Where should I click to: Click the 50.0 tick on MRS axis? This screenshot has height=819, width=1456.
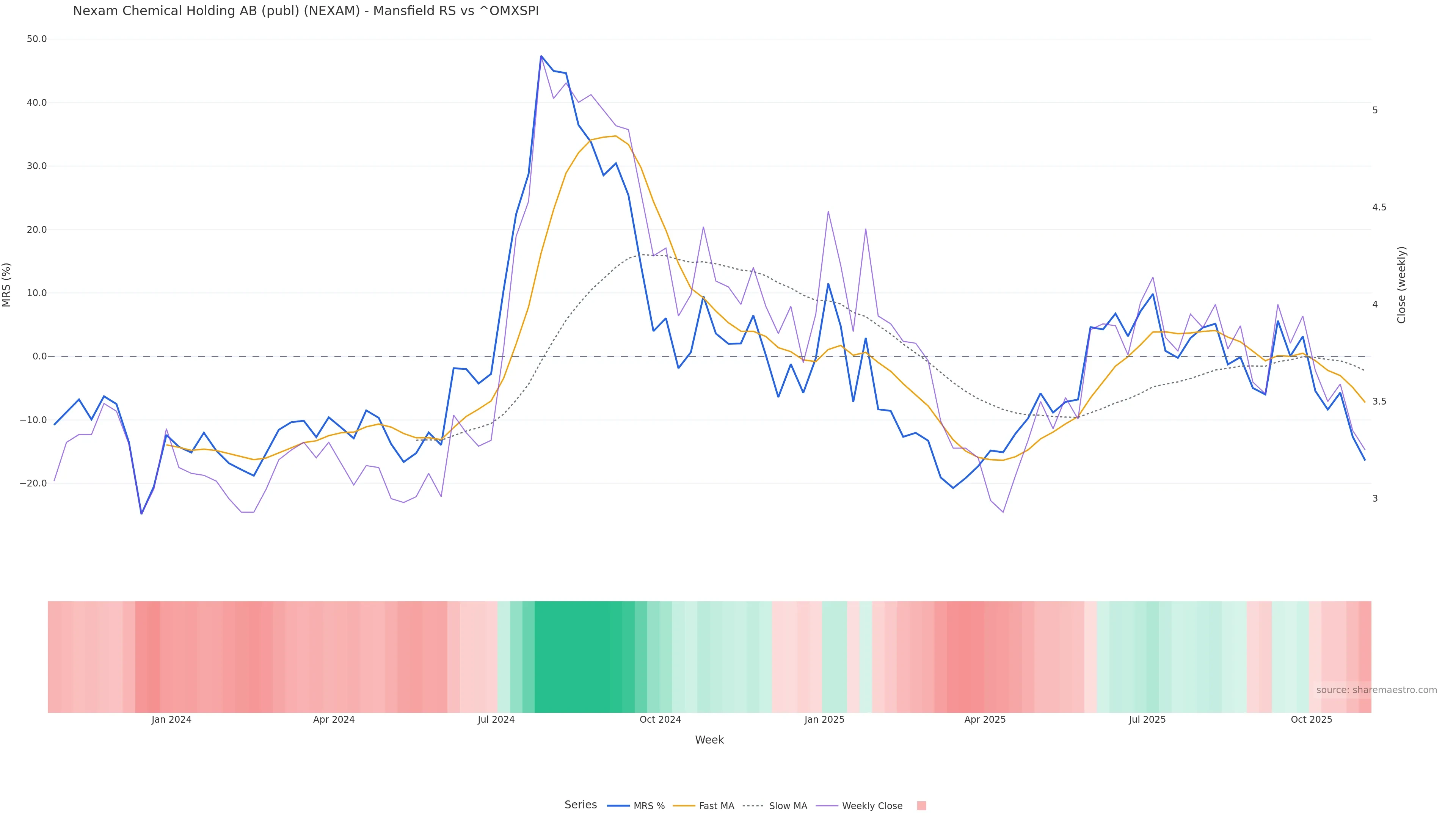click(x=37, y=39)
